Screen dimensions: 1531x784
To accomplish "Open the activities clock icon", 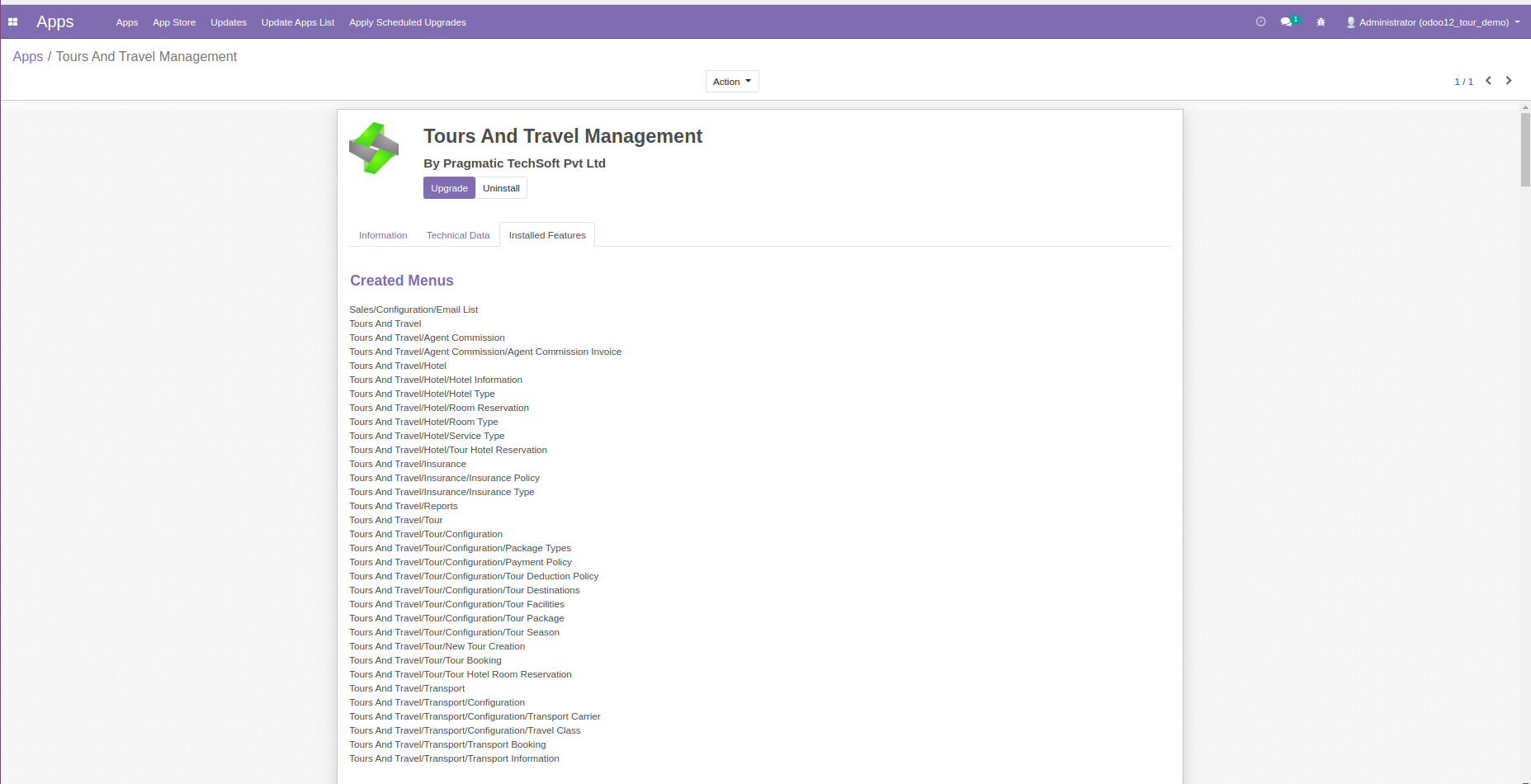I will pos(1260,22).
